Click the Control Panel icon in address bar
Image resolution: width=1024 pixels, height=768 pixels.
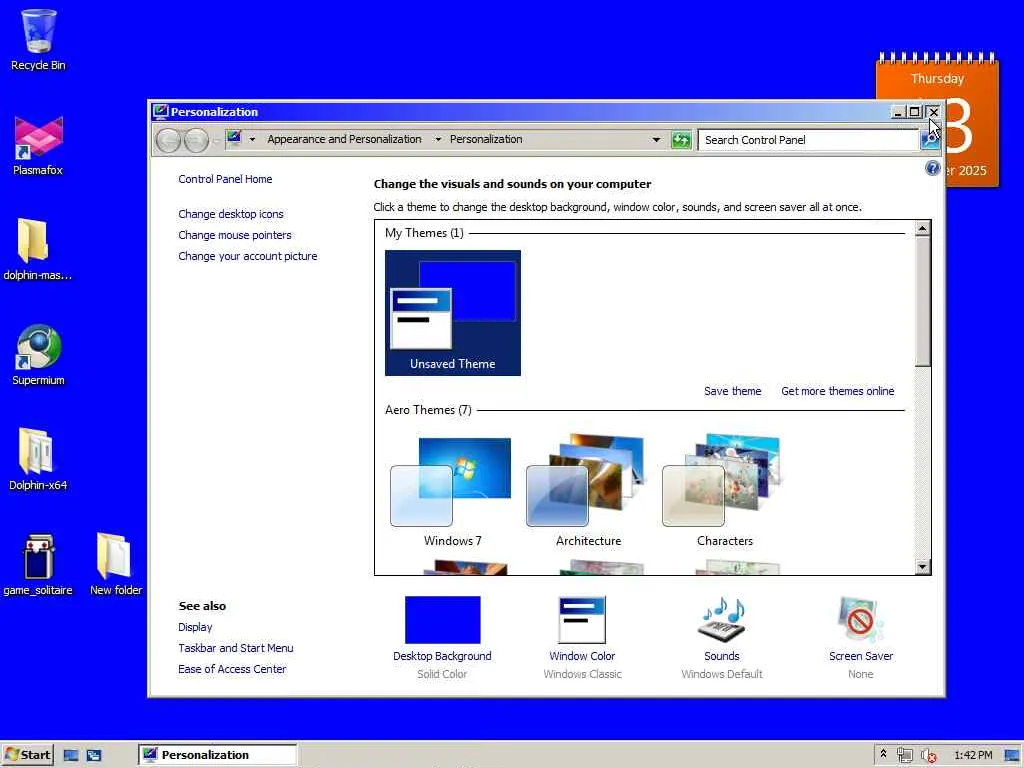pos(234,138)
